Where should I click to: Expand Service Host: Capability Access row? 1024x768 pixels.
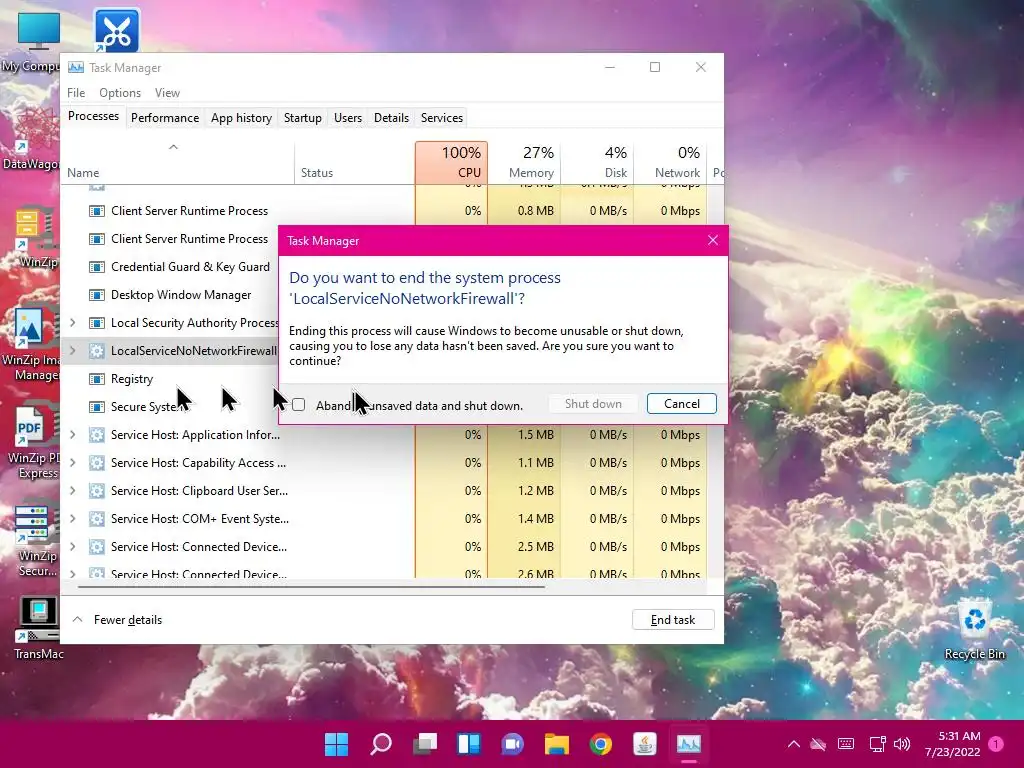coord(72,462)
